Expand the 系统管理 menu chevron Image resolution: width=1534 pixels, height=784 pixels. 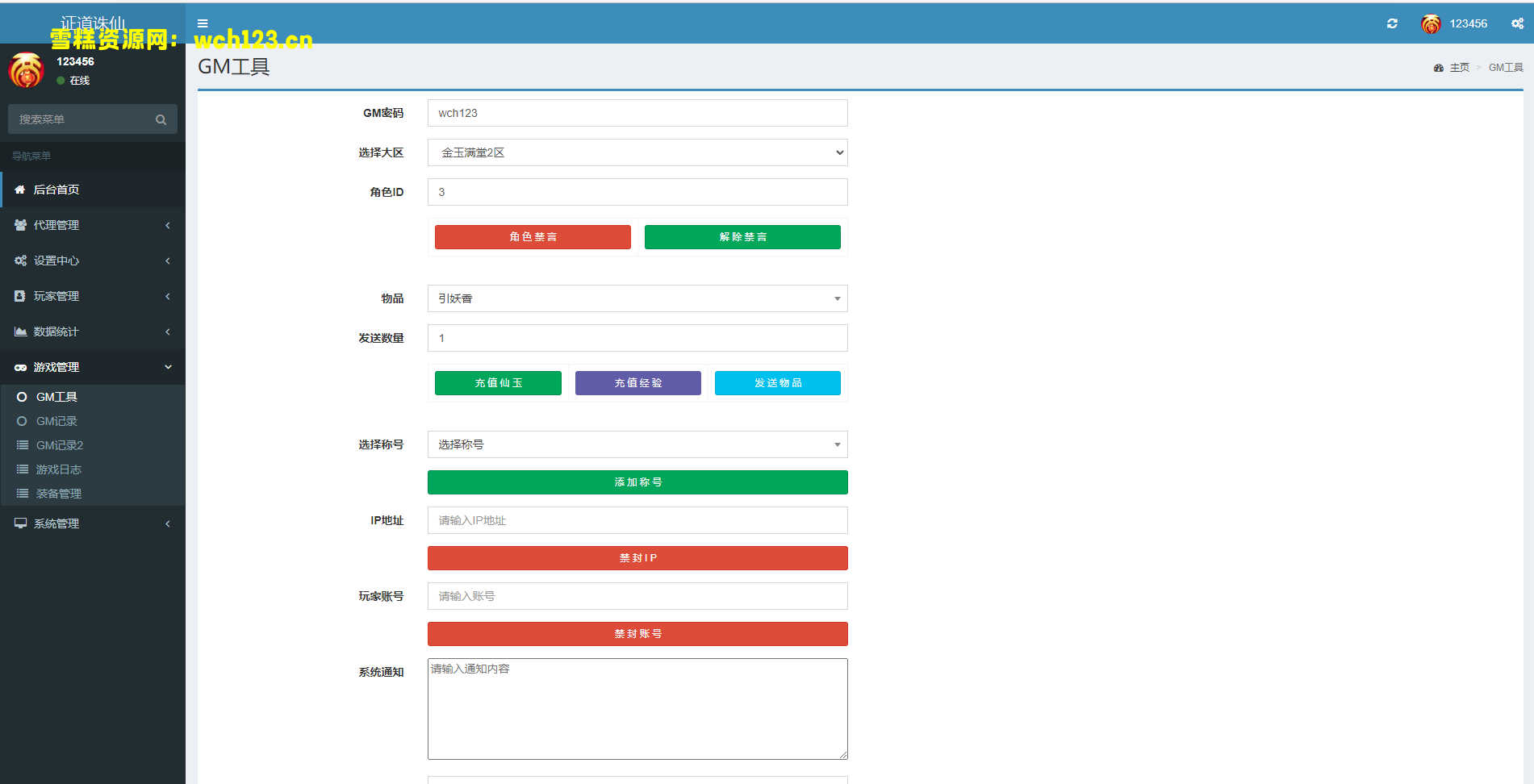168,523
